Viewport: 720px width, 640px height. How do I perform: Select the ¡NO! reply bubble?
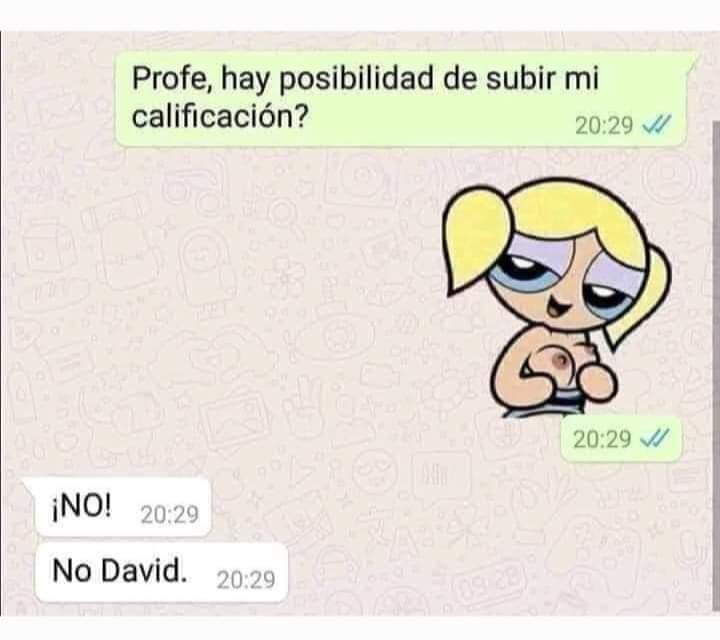(123, 506)
